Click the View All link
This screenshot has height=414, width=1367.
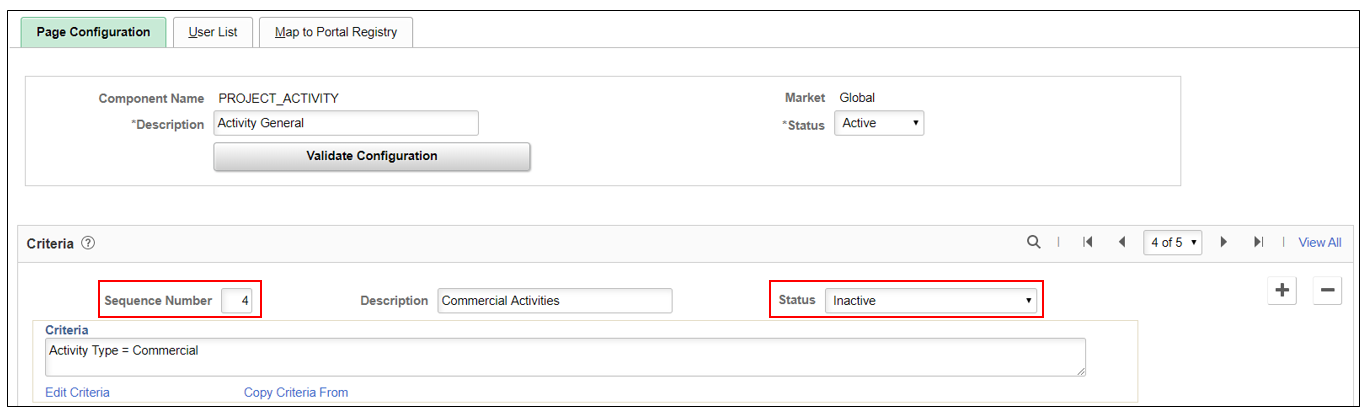pyautogui.click(x=1319, y=242)
